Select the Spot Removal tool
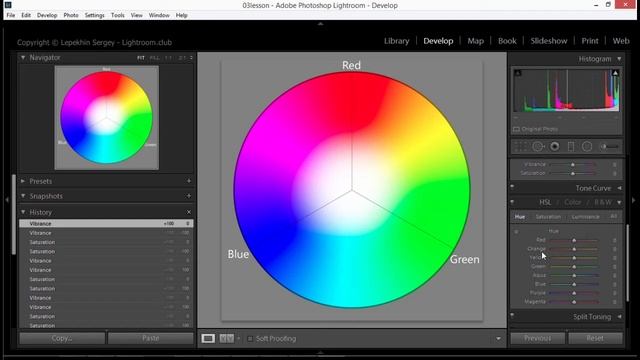This screenshot has width=640, height=360. point(538,147)
